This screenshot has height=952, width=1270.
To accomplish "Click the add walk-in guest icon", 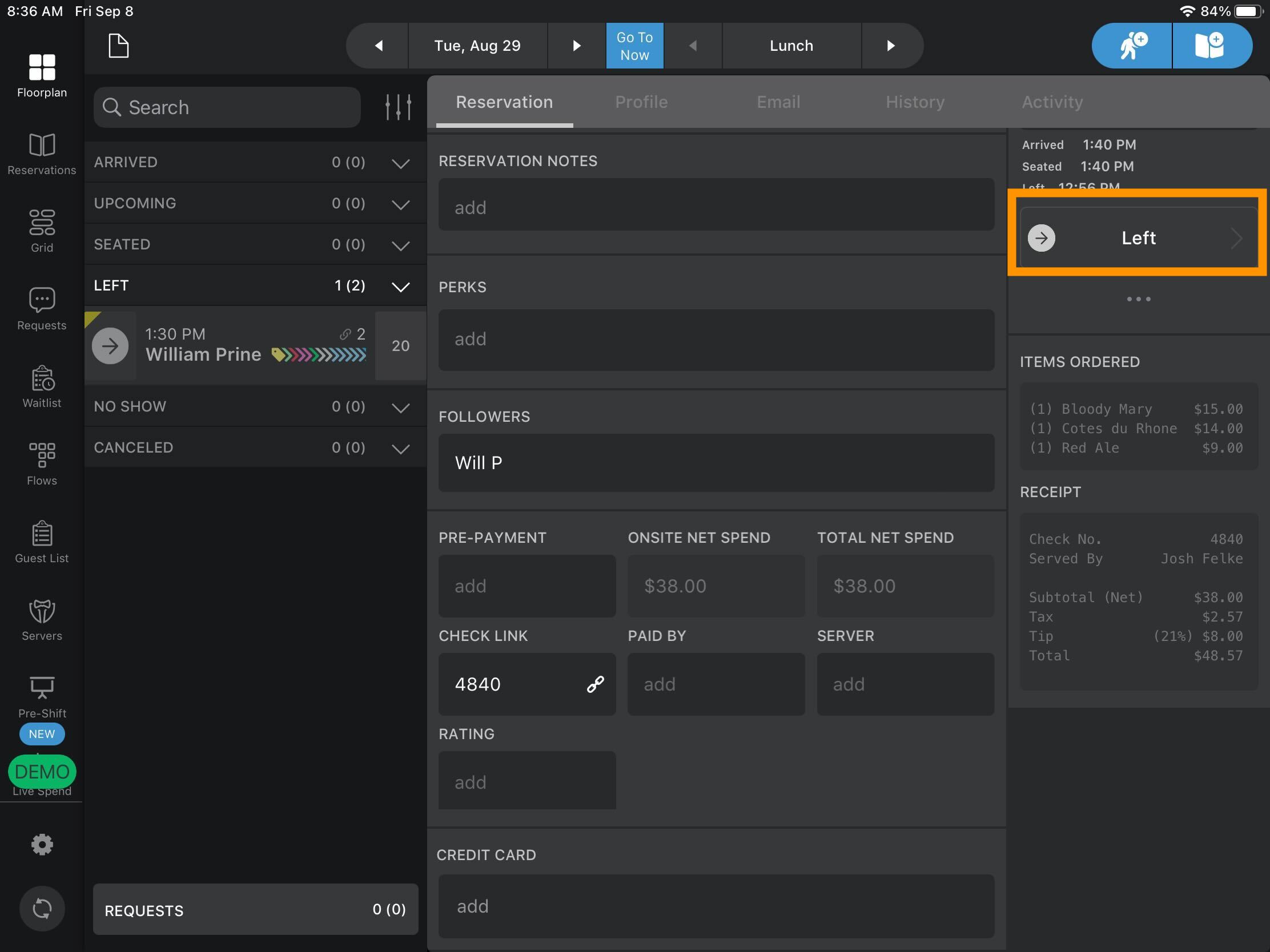I will pos(1132,46).
